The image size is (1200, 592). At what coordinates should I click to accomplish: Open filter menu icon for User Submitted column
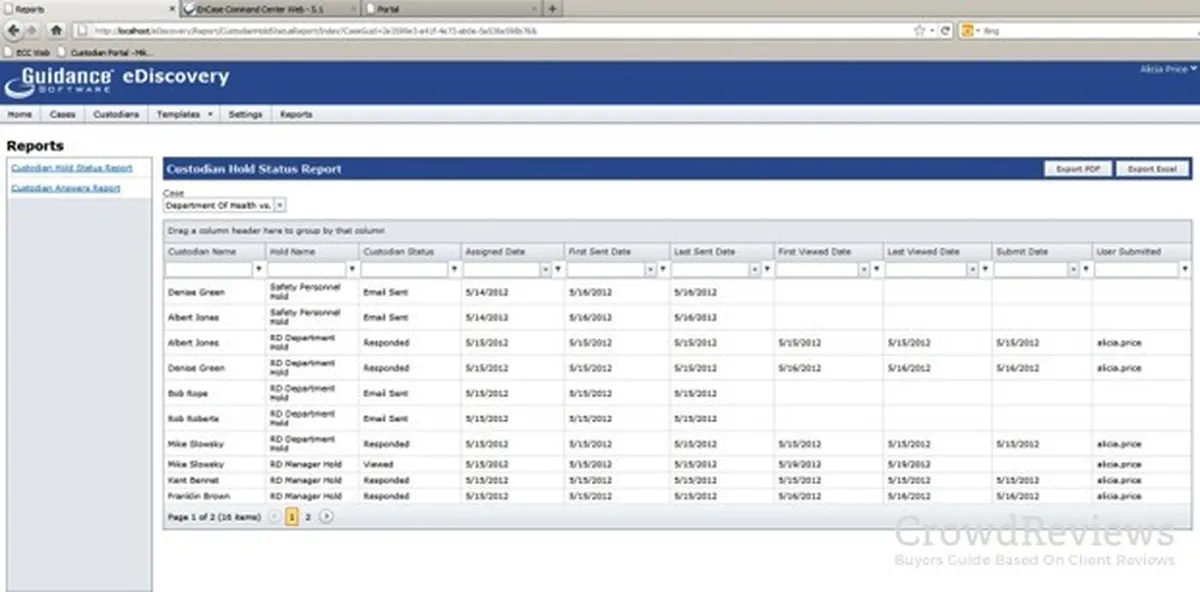click(1186, 270)
